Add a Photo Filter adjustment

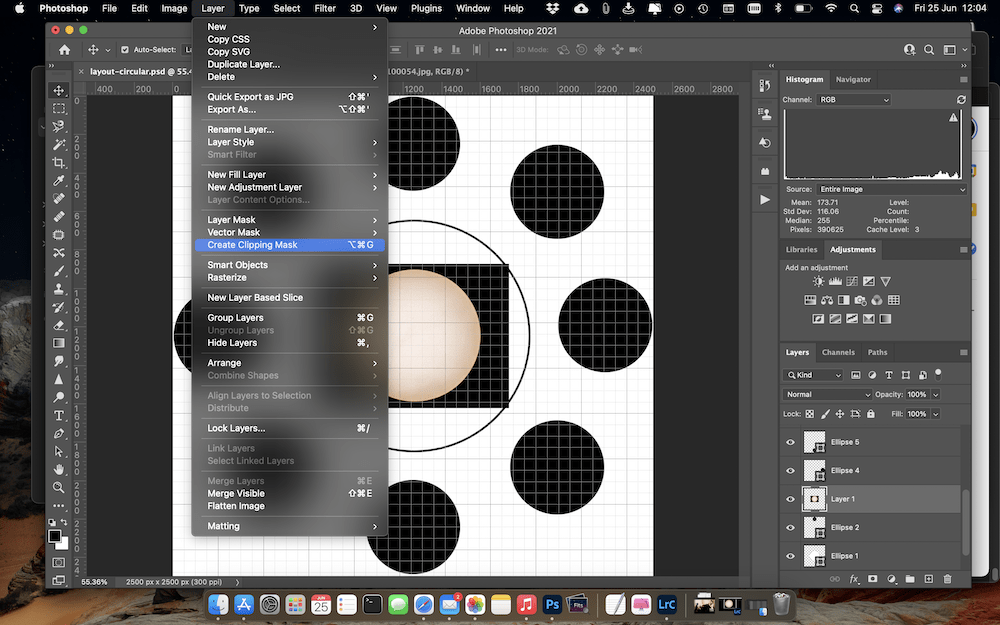(860, 300)
